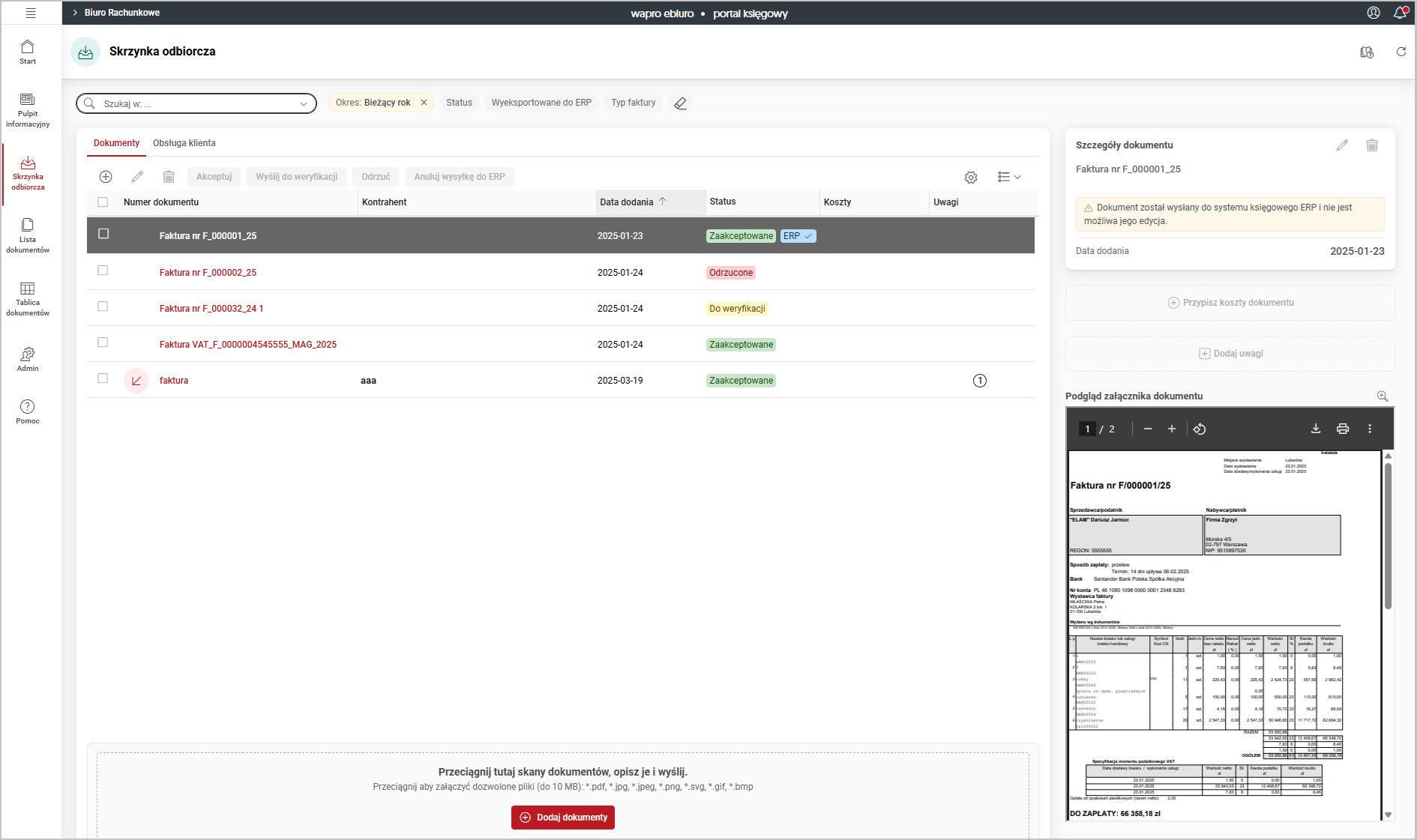Open Pomoc help icon
The height and width of the screenshot is (840, 1417).
tap(28, 411)
